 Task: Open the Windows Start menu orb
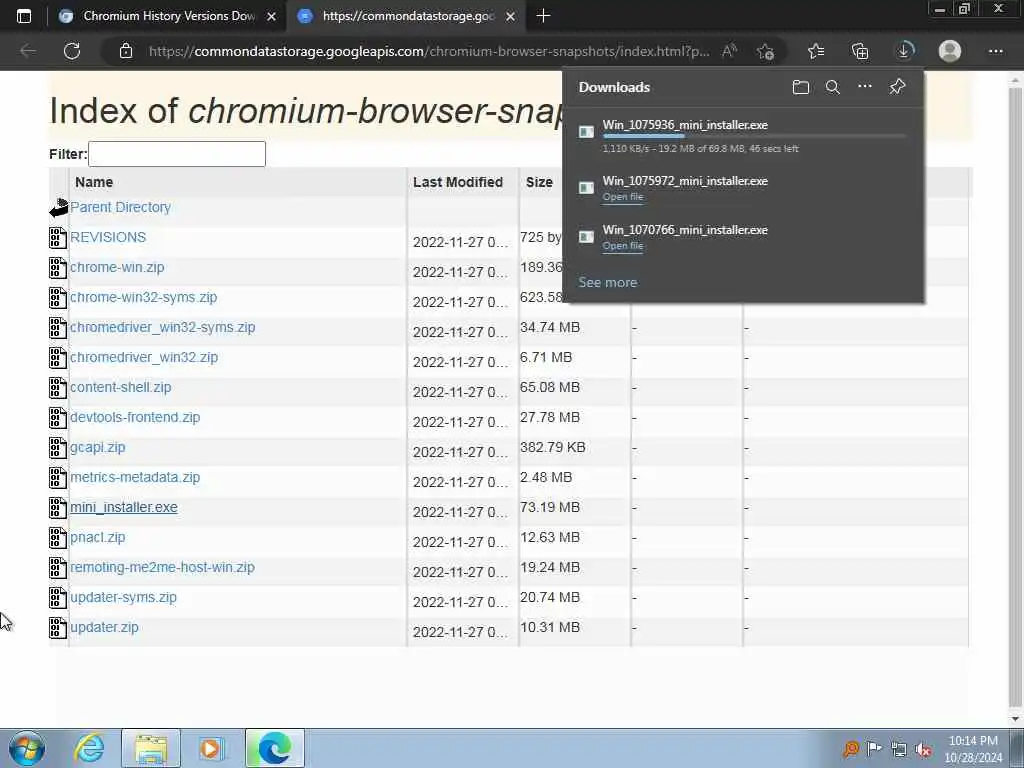tap(27, 748)
